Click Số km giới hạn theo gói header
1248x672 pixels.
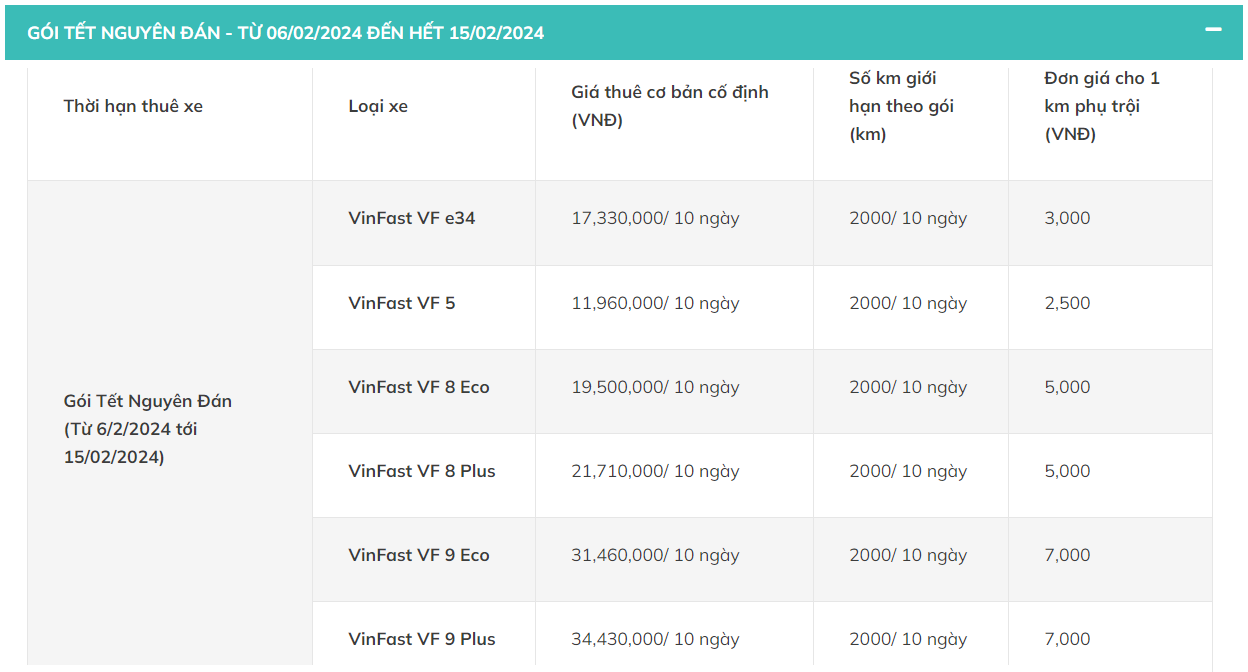pos(901,106)
